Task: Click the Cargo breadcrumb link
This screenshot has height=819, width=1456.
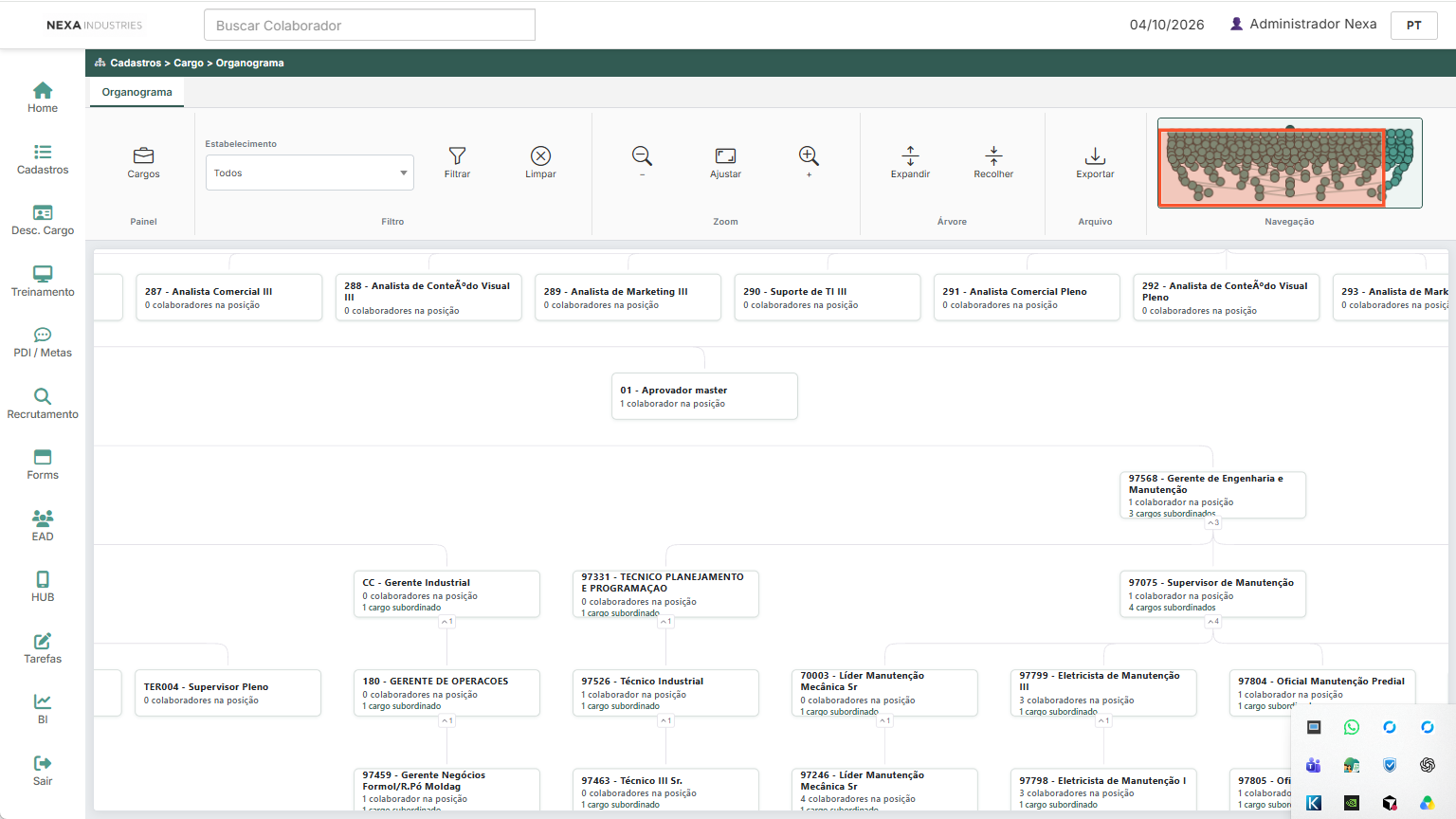Action: coord(189,63)
